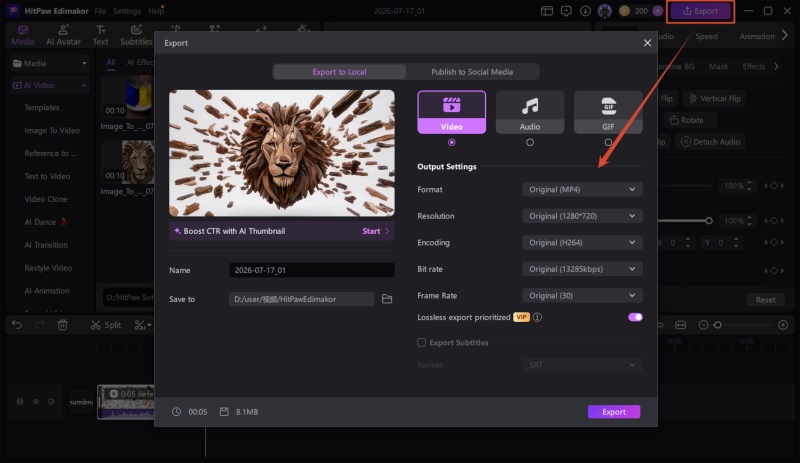
Task: Open the subtitle Format SRT dropdown
Action: pos(582,365)
